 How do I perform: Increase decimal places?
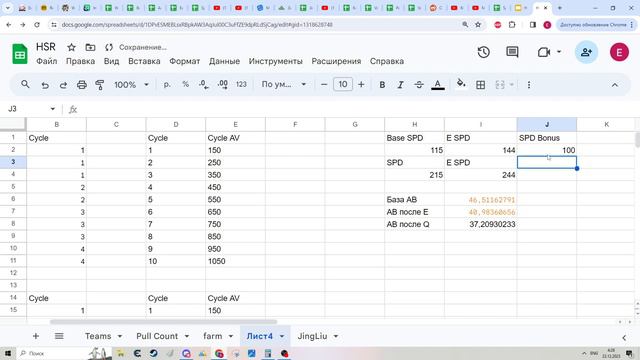coord(223,84)
